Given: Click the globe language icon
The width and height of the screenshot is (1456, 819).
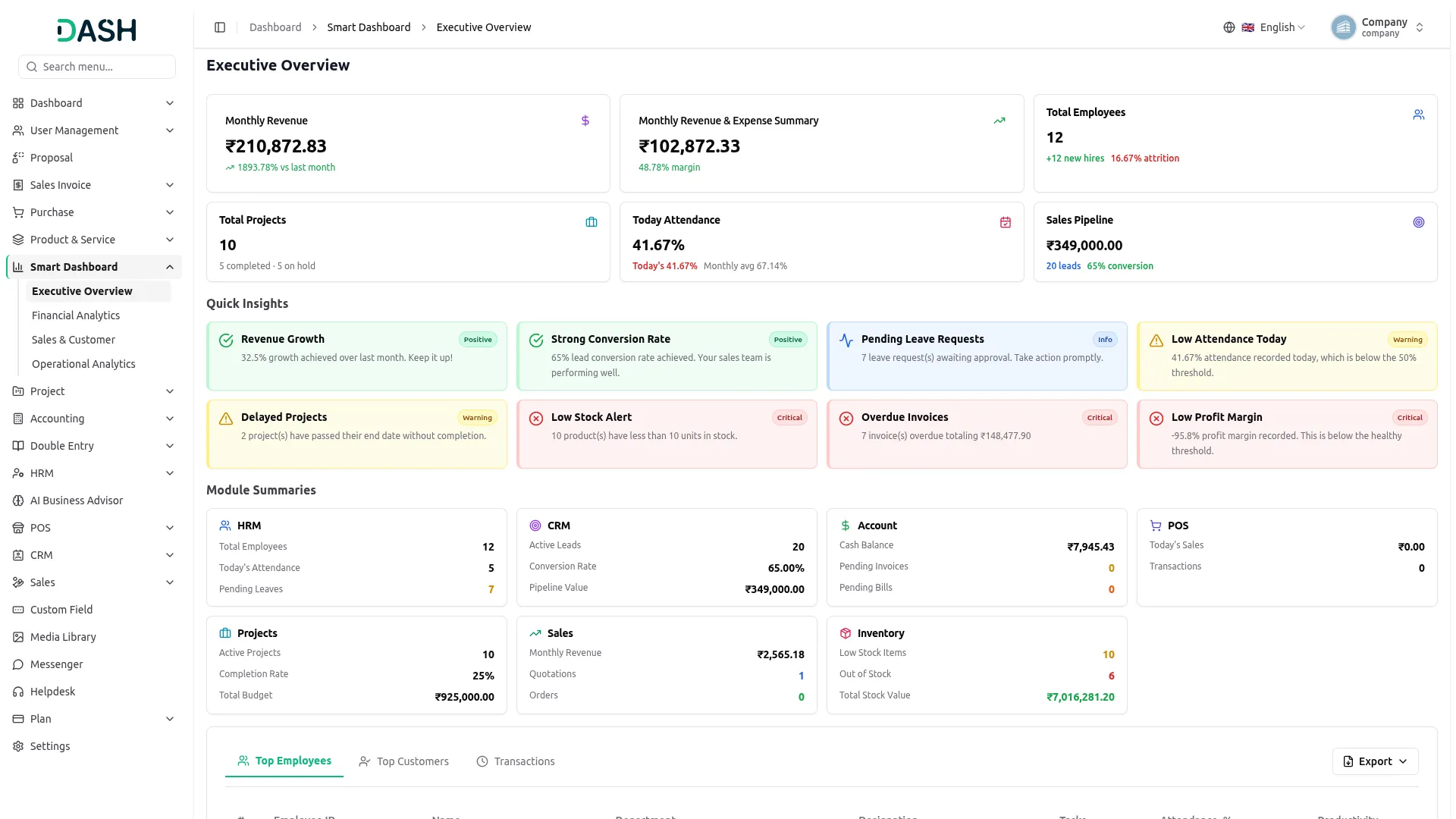Looking at the screenshot, I should click(1229, 27).
